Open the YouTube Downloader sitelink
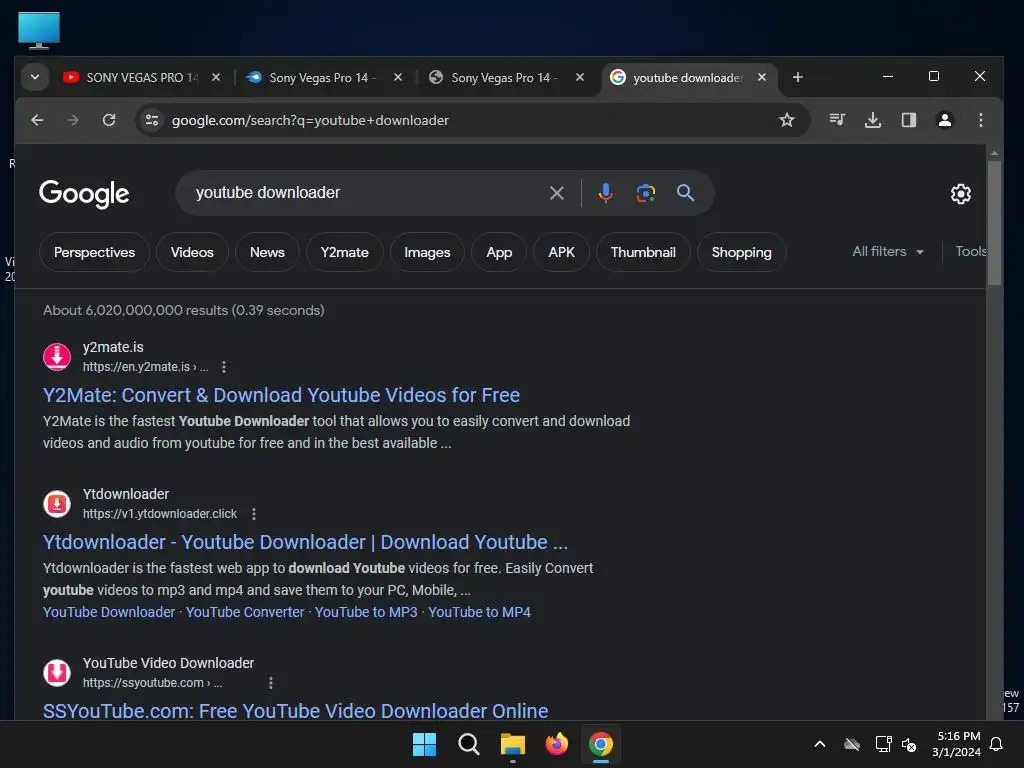 tap(109, 613)
